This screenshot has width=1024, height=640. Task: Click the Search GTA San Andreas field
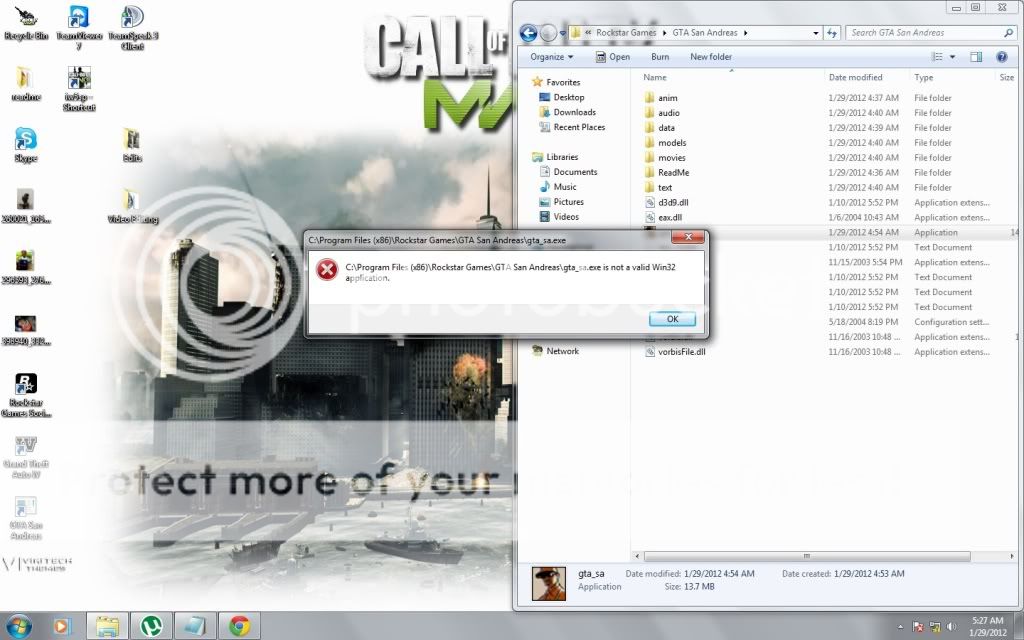coord(910,33)
